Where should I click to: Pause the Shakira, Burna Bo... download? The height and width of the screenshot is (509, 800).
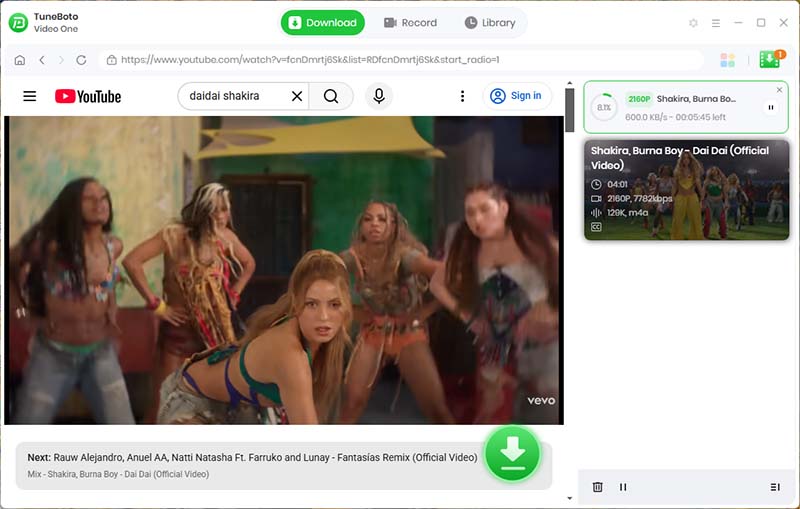coord(771,108)
